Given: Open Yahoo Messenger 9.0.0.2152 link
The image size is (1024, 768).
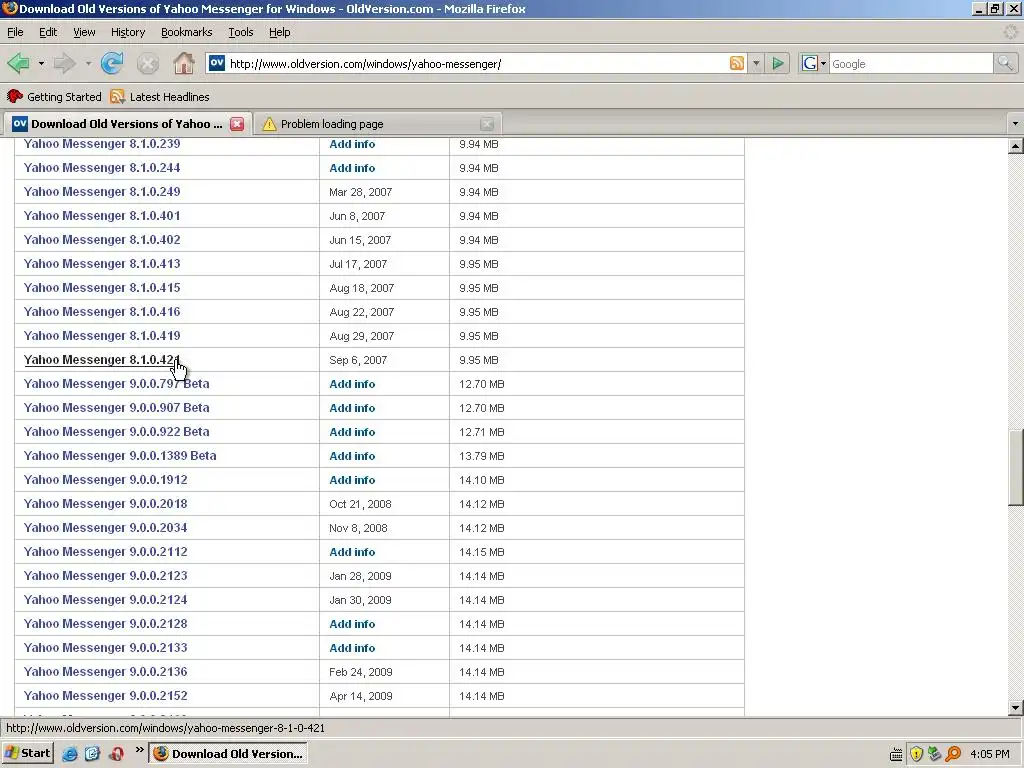Looking at the screenshot, I should (105, 696).
